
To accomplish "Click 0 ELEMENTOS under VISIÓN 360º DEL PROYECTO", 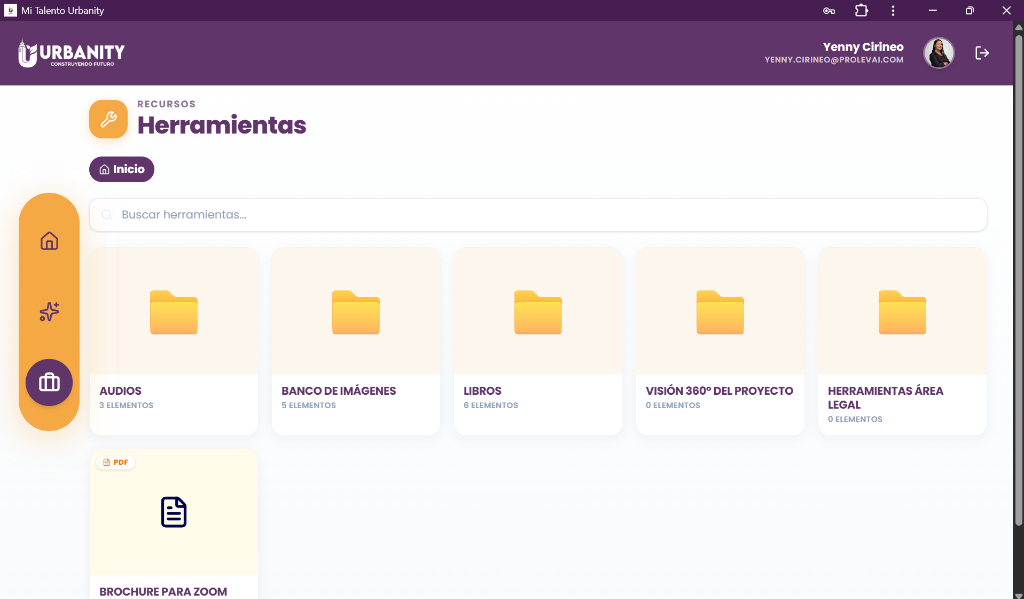I will coord(673,406).
